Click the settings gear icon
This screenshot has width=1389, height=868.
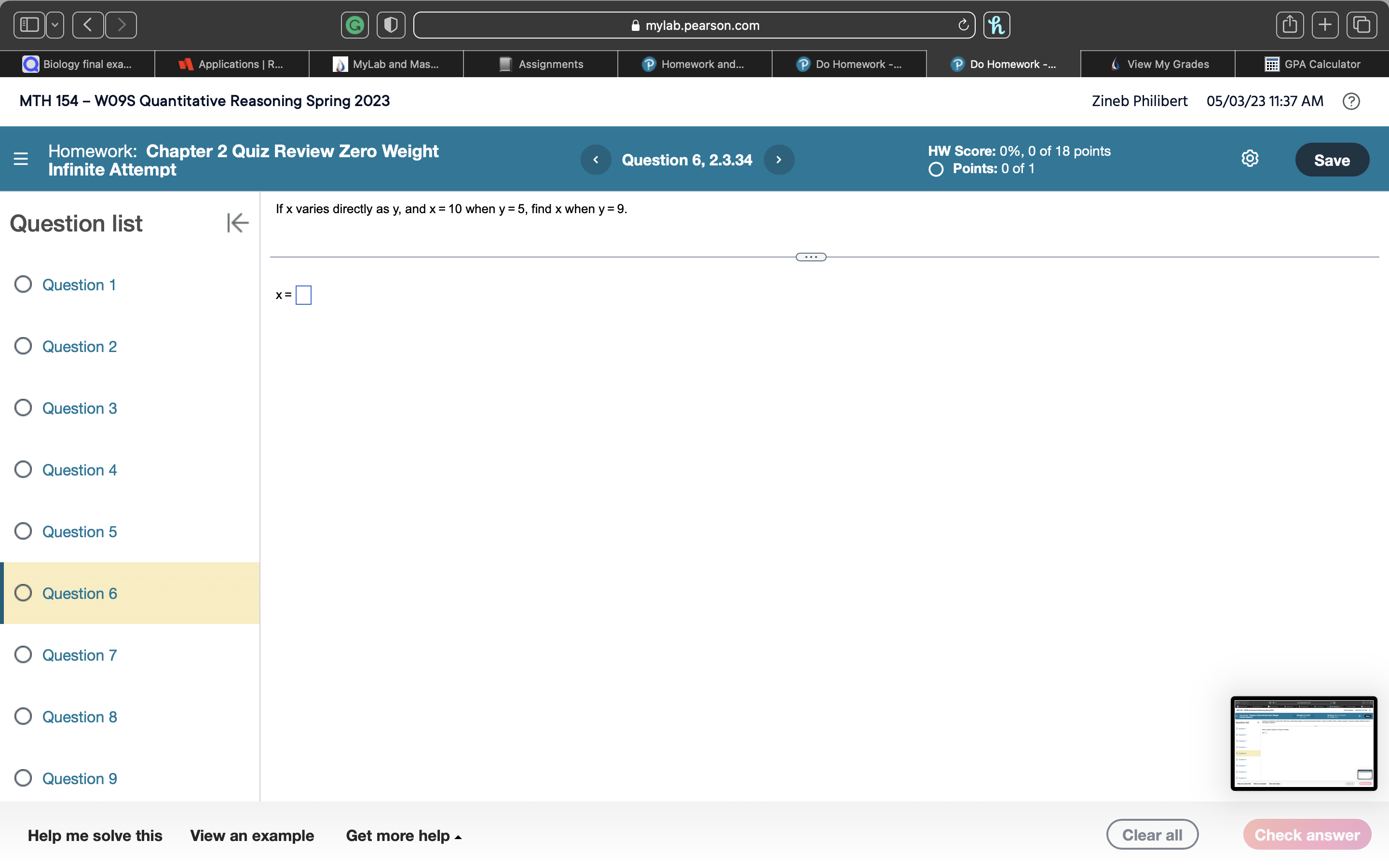1250,158
